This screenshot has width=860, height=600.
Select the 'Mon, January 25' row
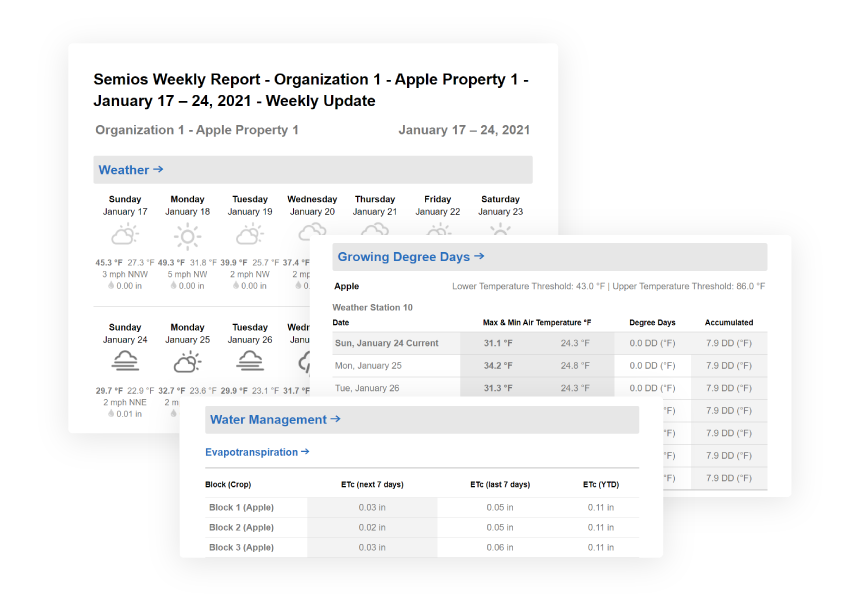point(550,366)
